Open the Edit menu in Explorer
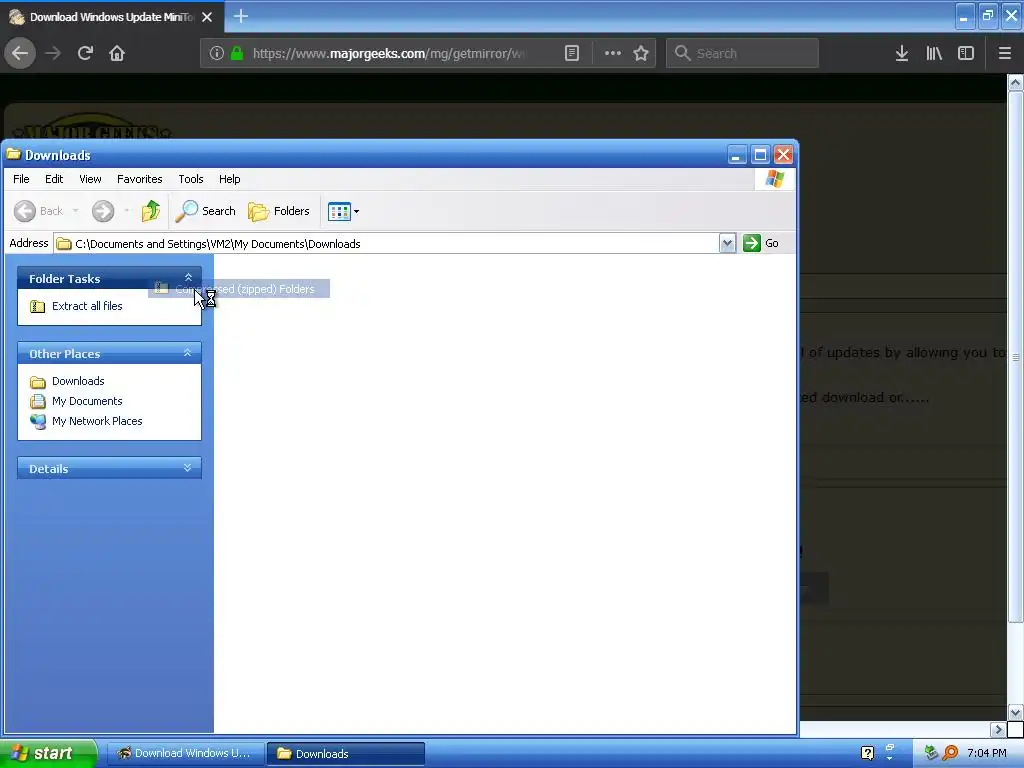 pos(54,179)
